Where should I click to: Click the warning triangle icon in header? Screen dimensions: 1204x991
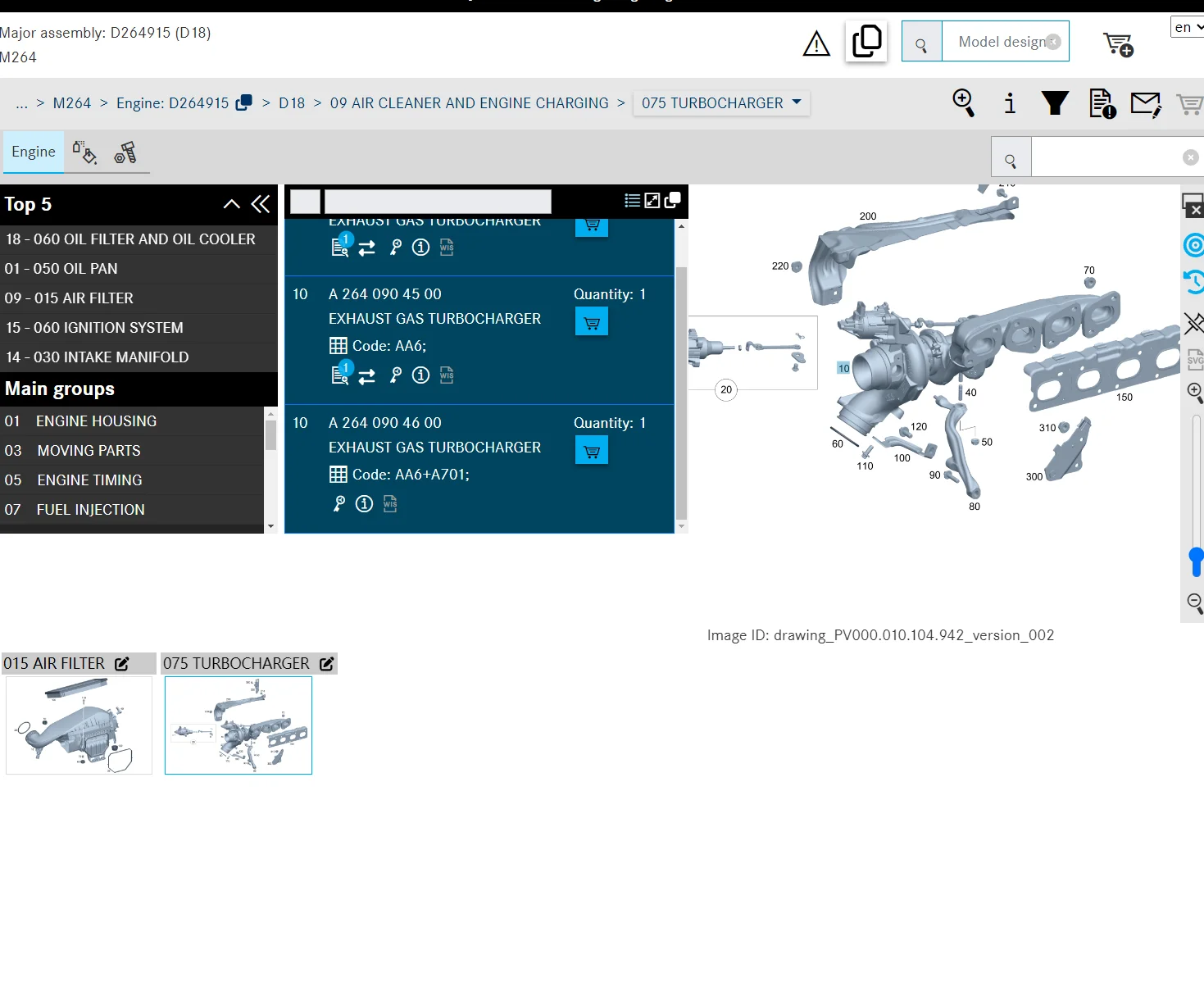coord(816,43)
